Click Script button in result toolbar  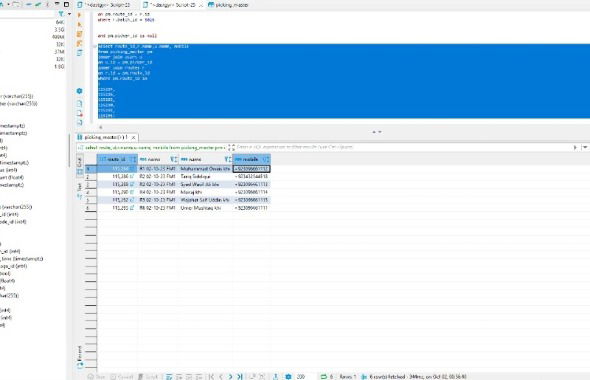[x=148, y=377]
